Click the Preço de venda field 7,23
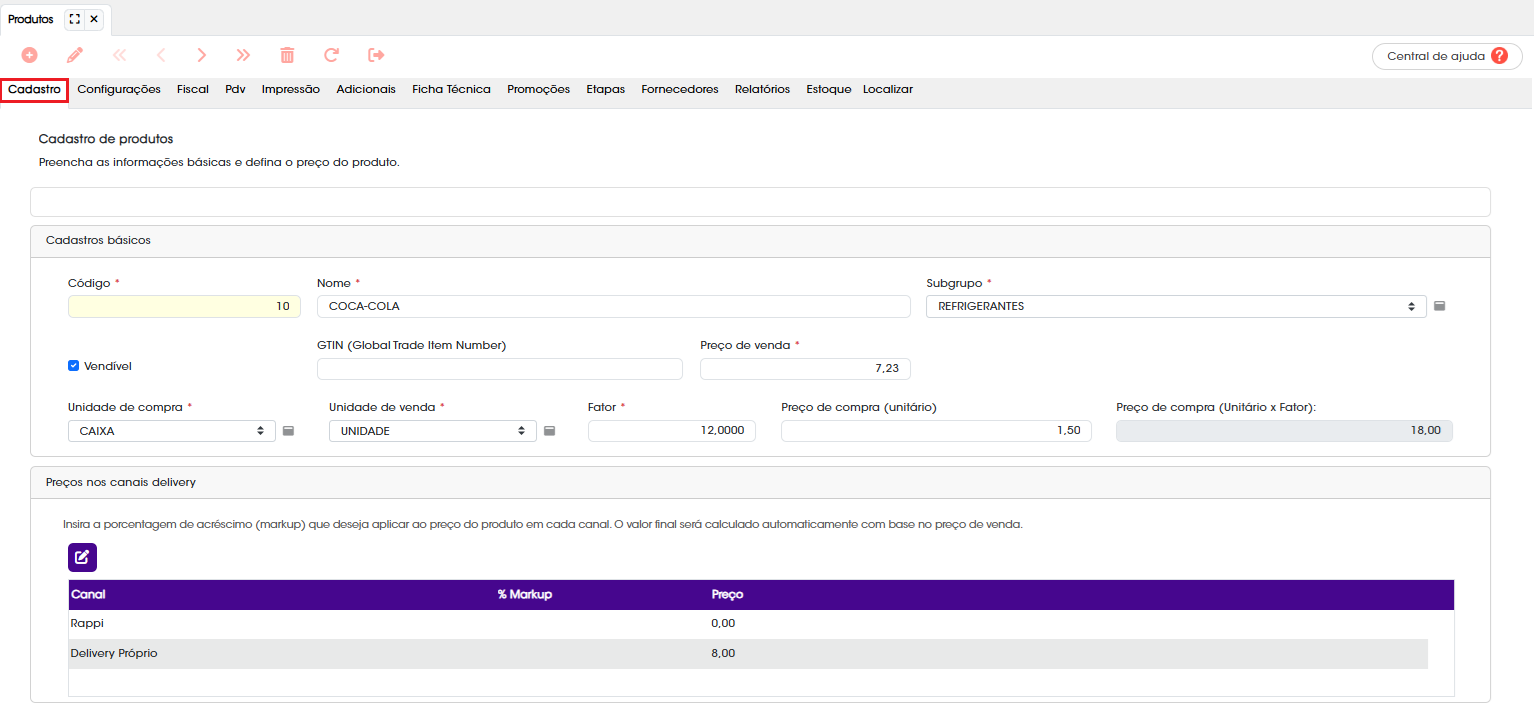 pos(805,369)
